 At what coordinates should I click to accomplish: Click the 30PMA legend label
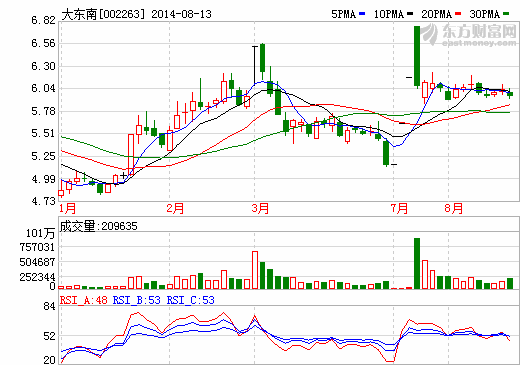point(485,14)
